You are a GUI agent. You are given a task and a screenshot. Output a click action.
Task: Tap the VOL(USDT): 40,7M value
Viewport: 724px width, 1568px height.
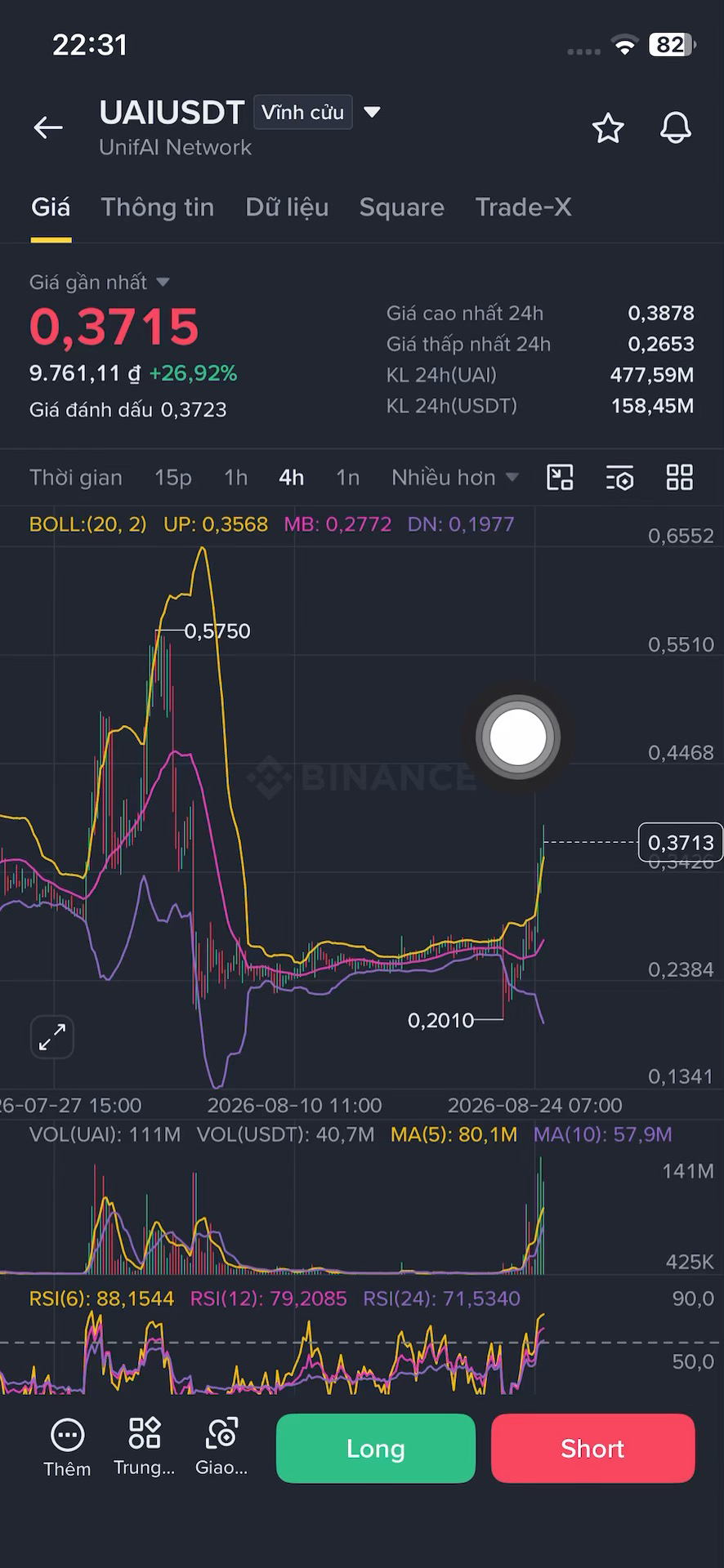click(285, 1134)
